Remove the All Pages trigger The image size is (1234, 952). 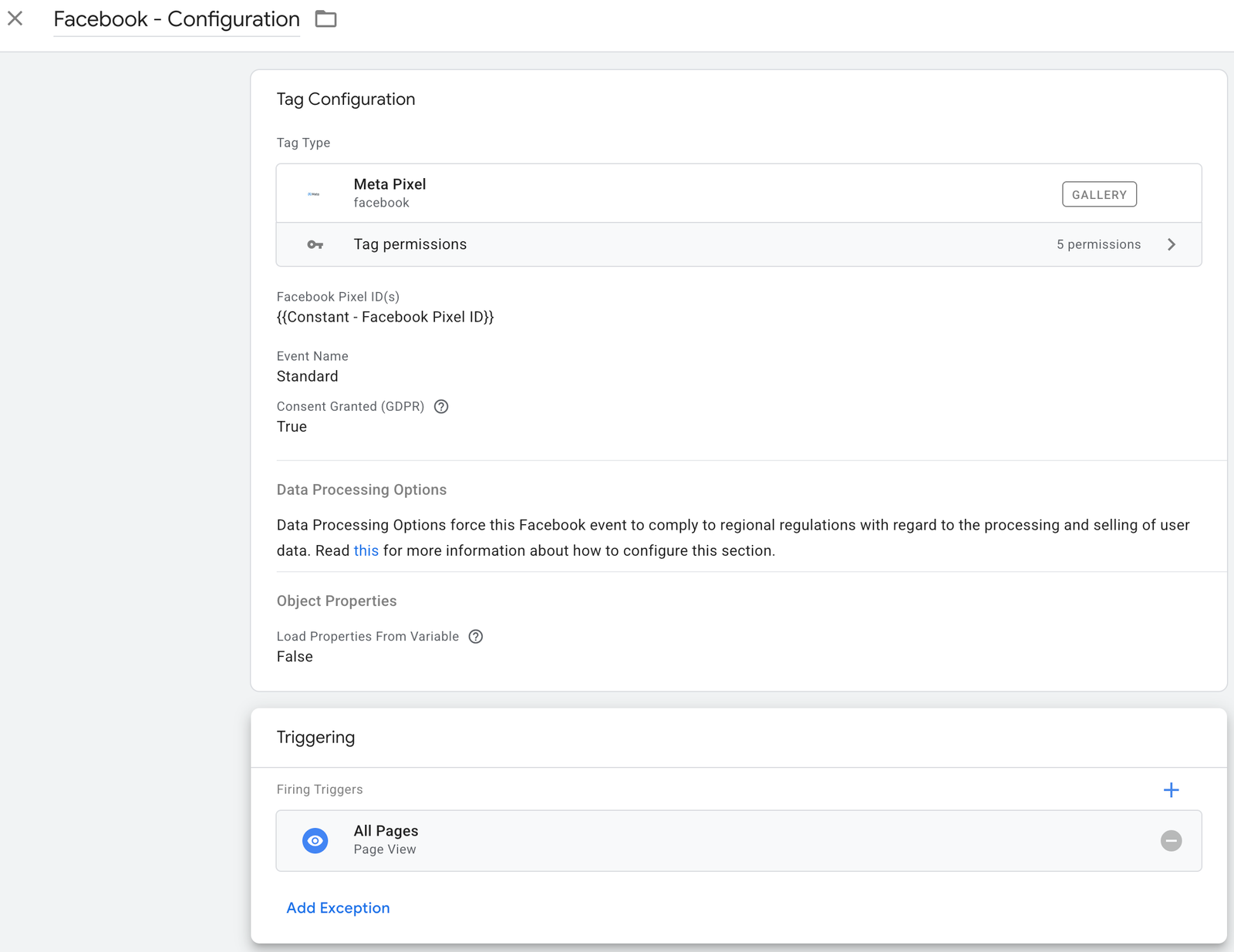point(1172,841)
